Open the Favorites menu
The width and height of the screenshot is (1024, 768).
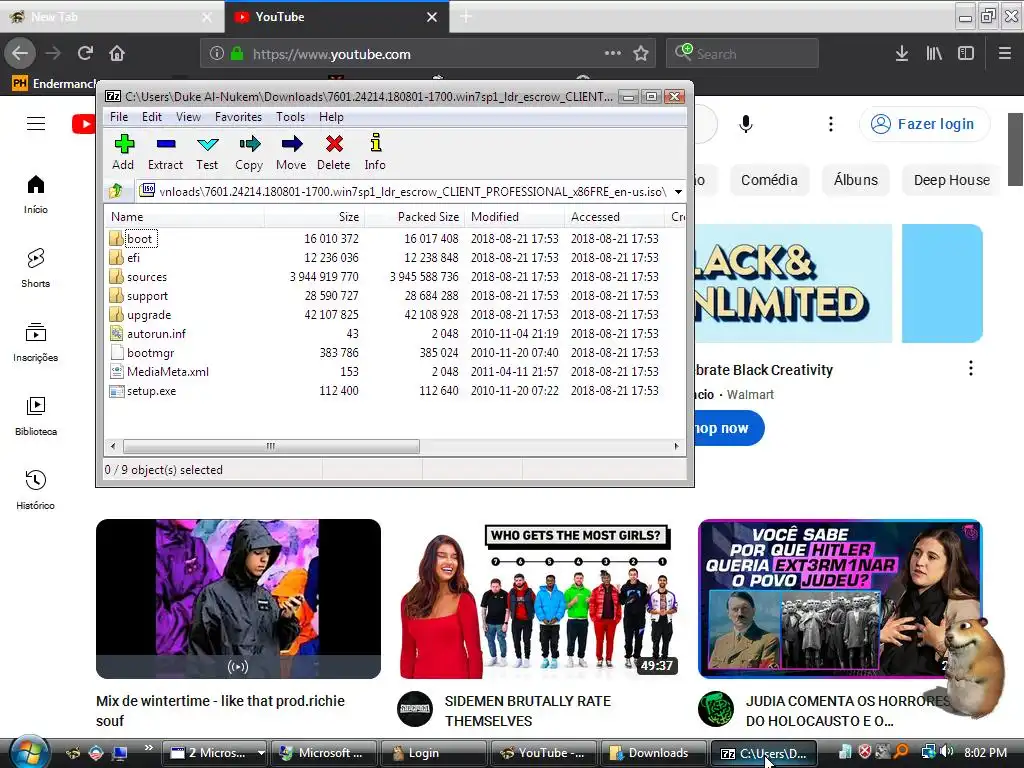point(238,117)
